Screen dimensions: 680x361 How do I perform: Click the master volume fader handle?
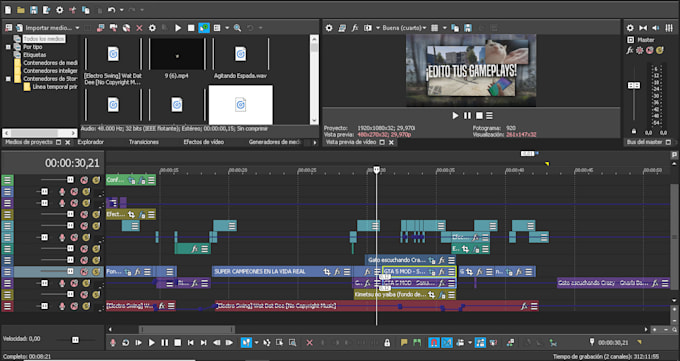pos(634,85)
